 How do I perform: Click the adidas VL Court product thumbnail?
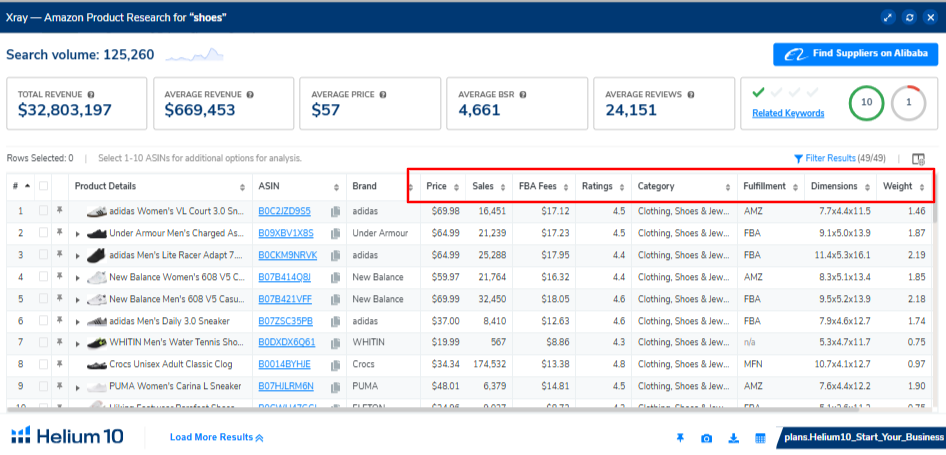[x=97, y=211]
